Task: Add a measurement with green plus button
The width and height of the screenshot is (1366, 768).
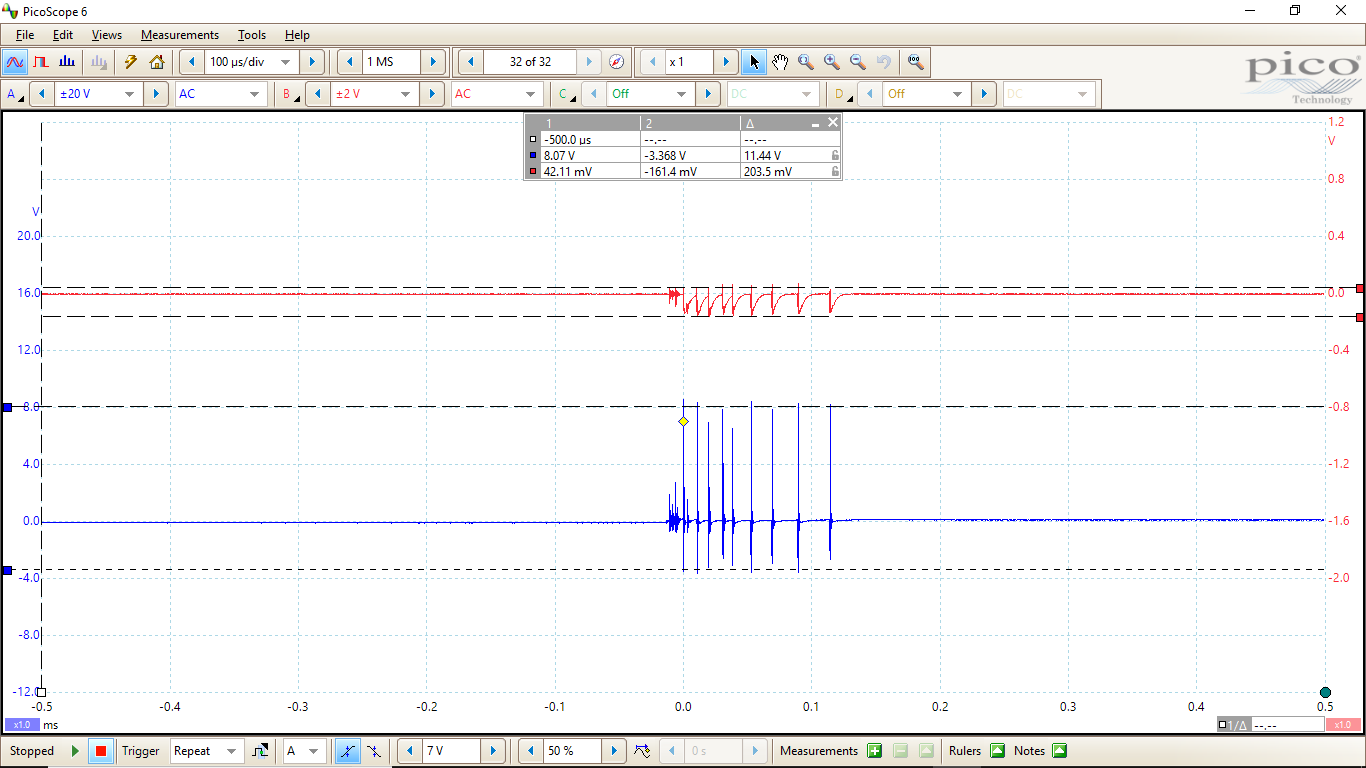Action: coord(875,751)
